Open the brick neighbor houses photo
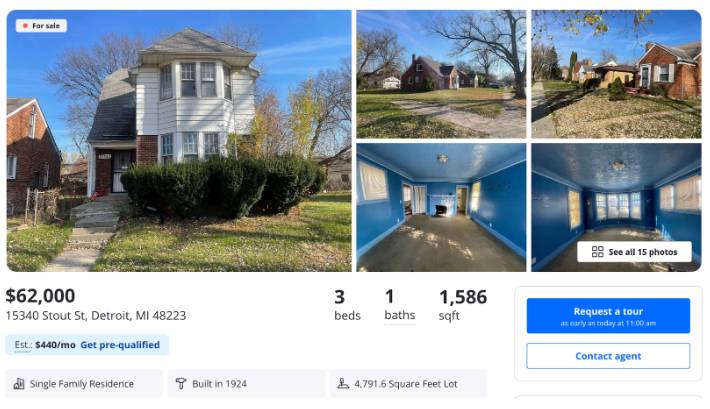Viewport: 710px width, 409px height. [616, 74]
